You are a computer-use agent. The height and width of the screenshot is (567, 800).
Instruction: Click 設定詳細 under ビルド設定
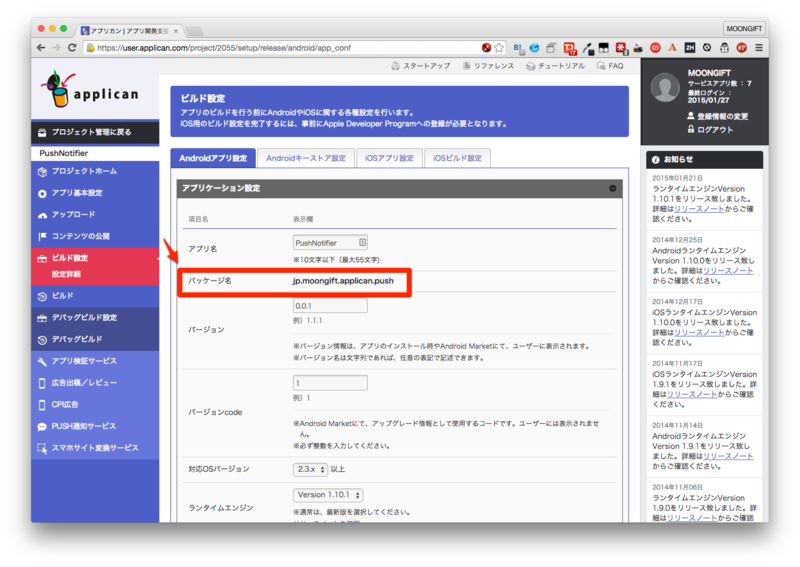[x=66, y=274]
